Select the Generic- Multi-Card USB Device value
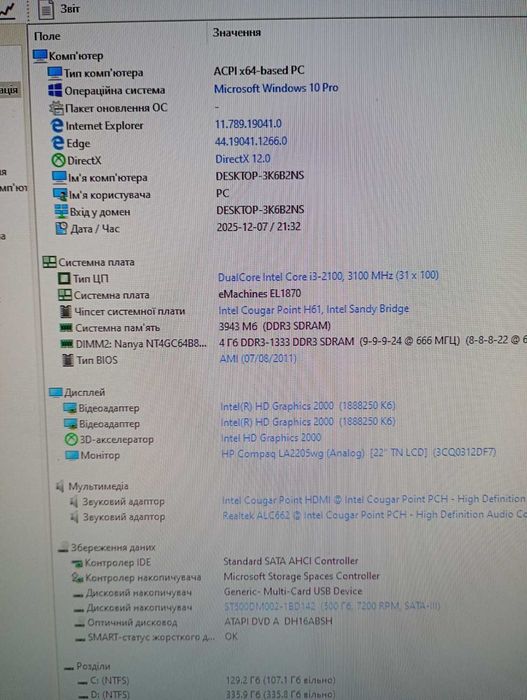 tap(293, 591)
